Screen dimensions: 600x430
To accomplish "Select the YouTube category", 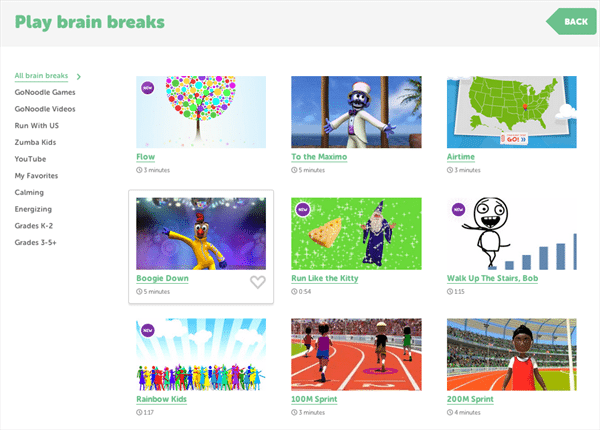I will coord(30,159).
